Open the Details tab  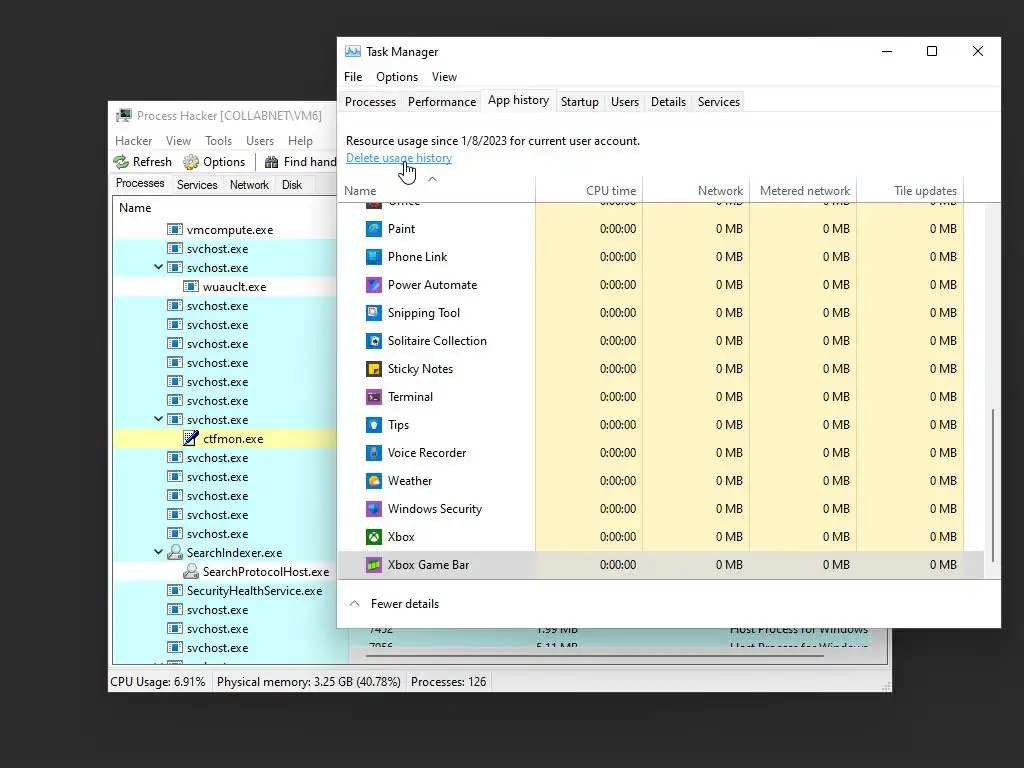click(x=668, y=102)
